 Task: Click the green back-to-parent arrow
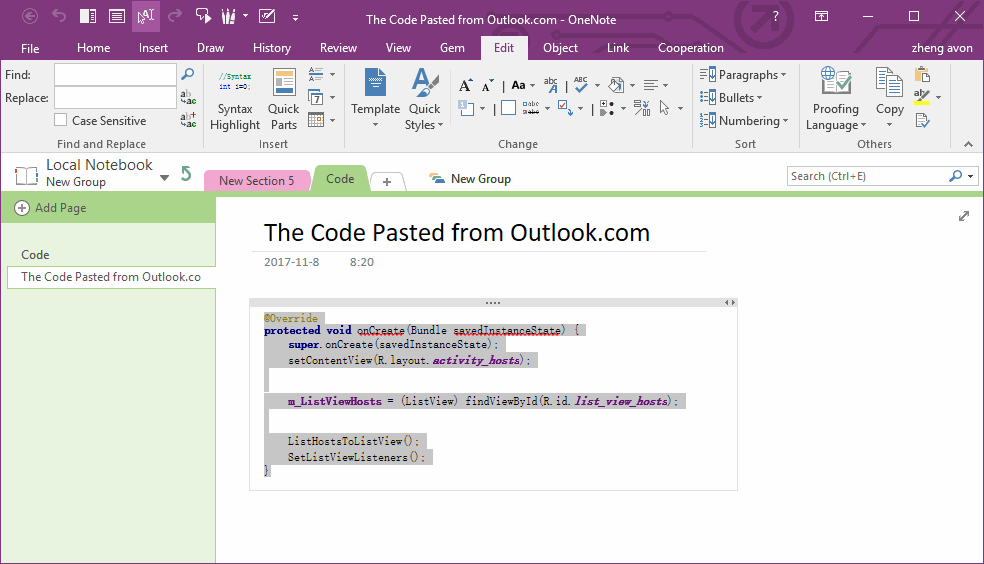186,173
